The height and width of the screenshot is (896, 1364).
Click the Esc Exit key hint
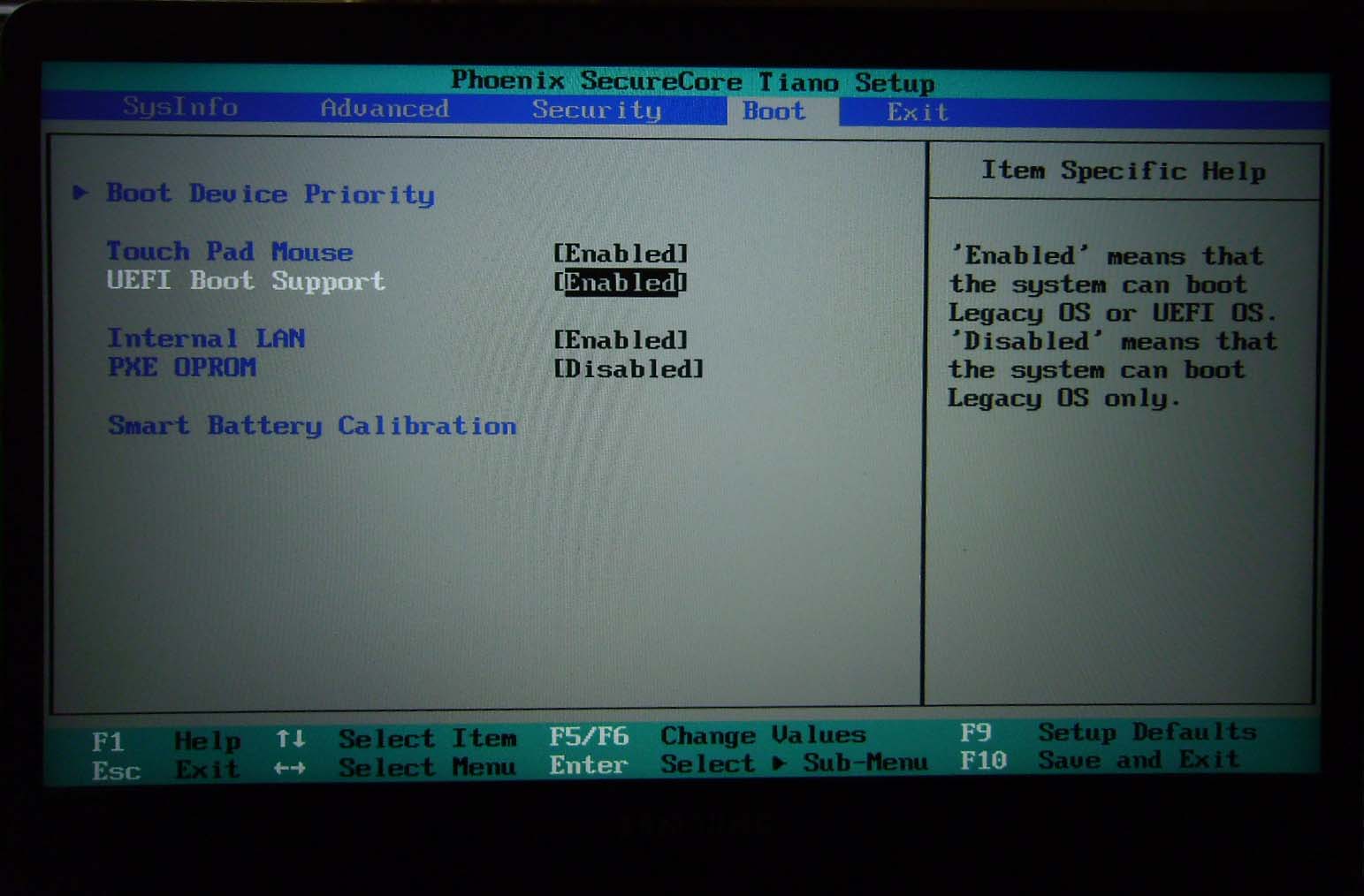coord(165,770)
